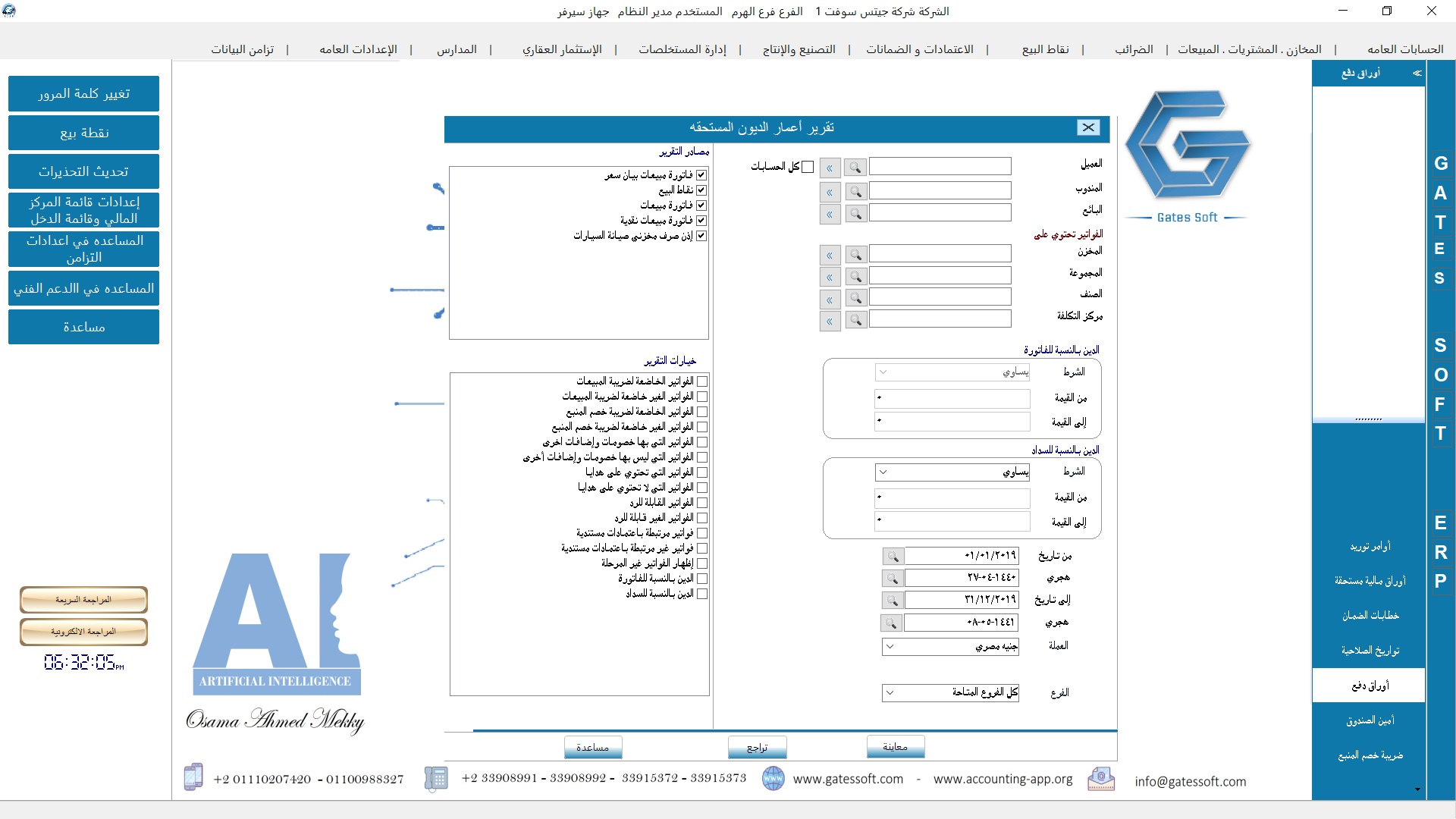Click the mobile phone icon in footer
This screenshot has width=1456, height=819.
coord(193,777)
